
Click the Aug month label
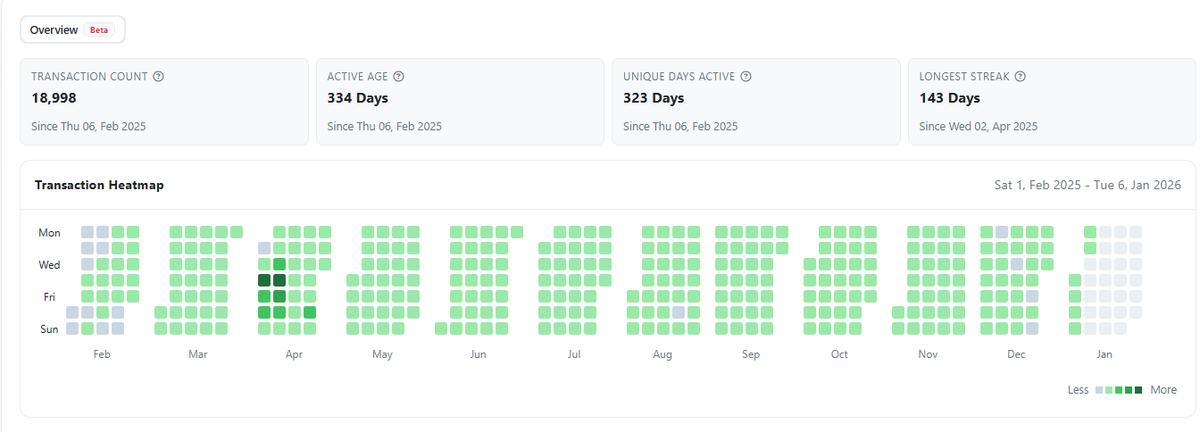(x=662, y=354)
